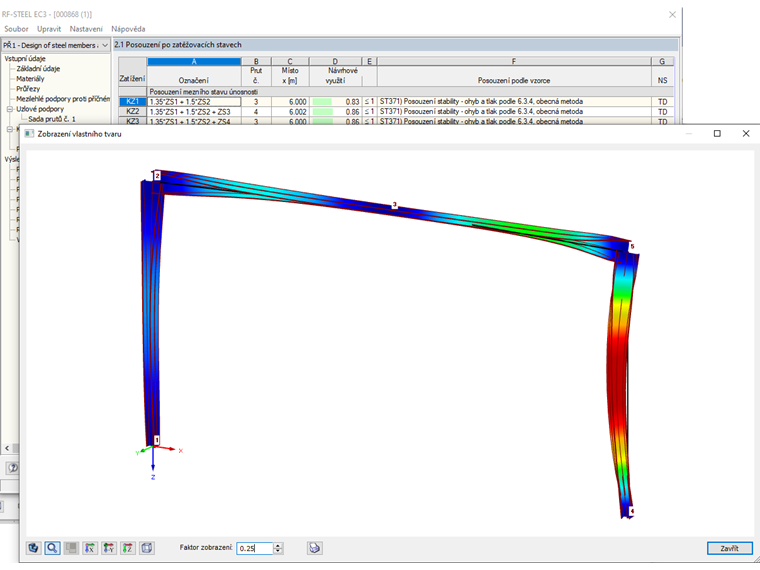
Task: Click cell 1.35*ZS1 + 1.5*ZS2
Action: coord(194,102)
